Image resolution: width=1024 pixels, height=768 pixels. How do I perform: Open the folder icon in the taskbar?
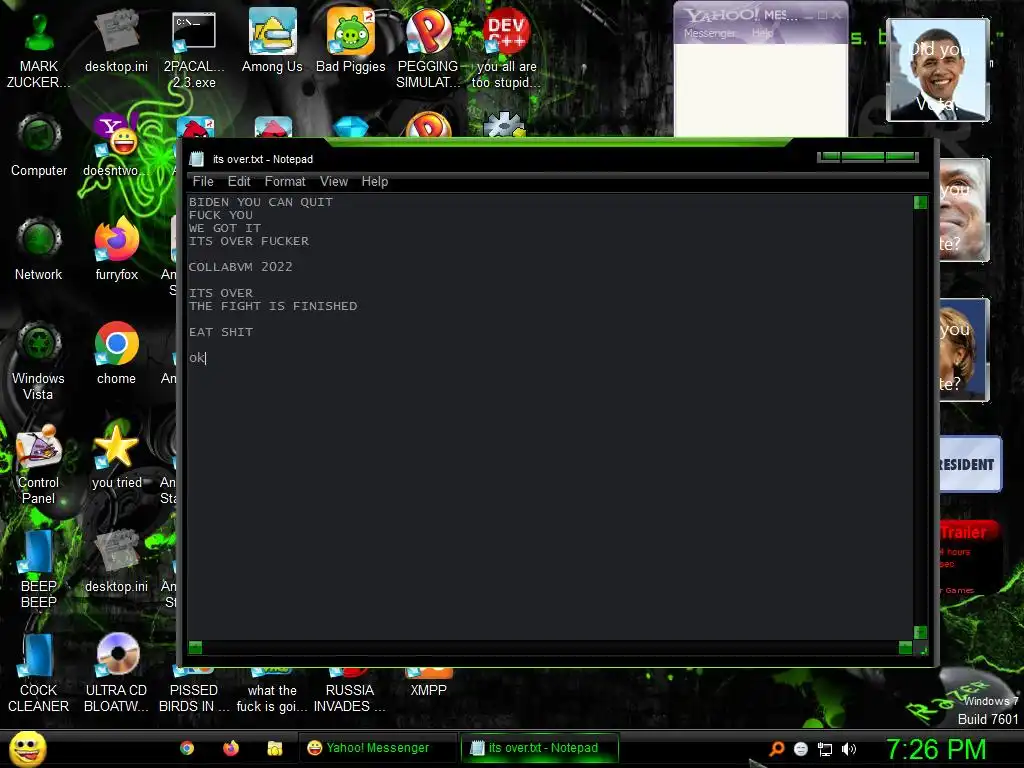(x=274, y=748)
